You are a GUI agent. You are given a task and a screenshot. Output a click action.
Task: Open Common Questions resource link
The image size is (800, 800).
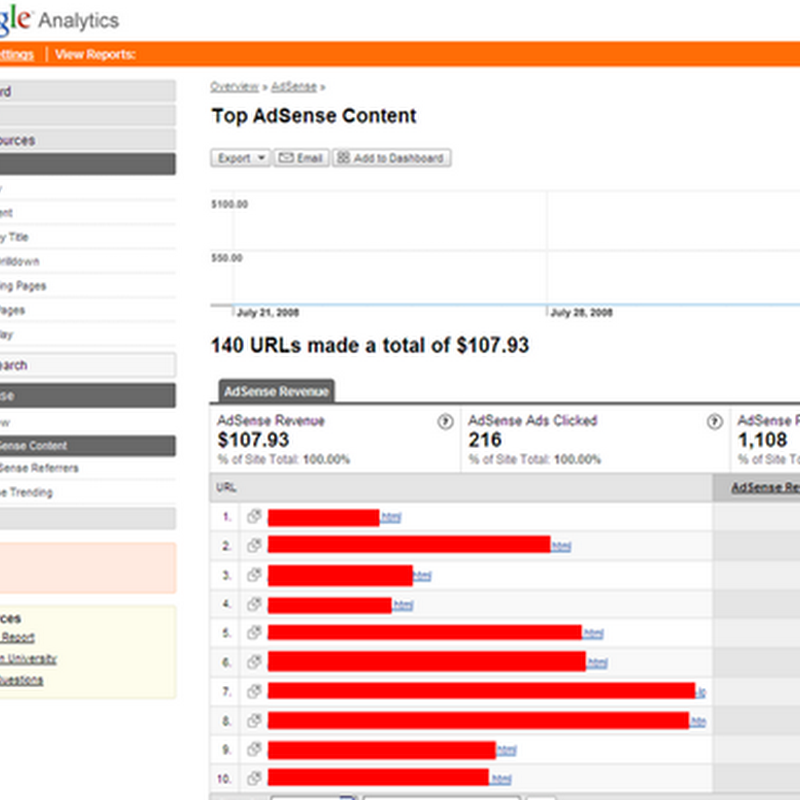(21, 680)
